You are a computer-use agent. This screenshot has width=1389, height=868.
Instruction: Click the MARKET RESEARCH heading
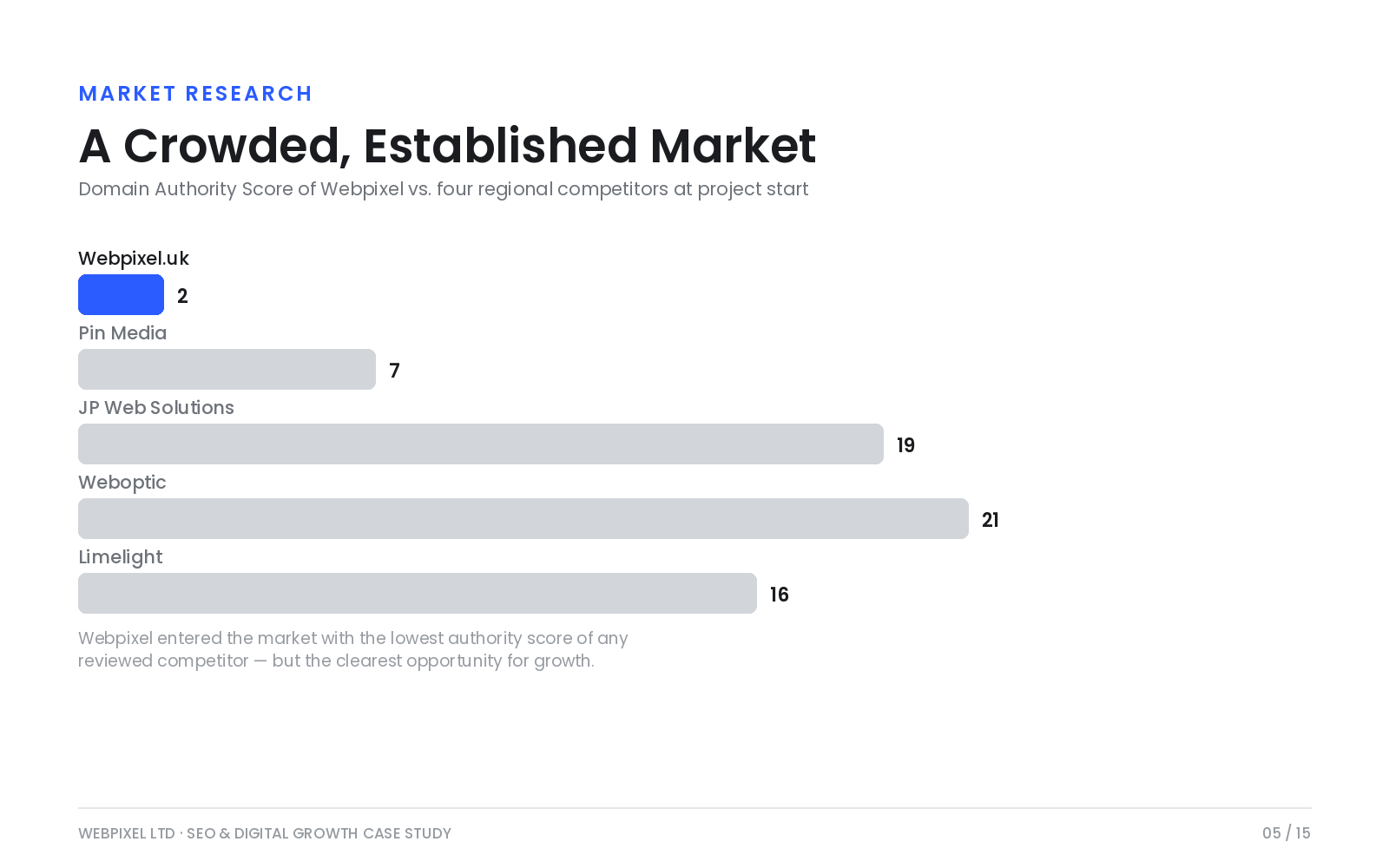click(x=195, y=94)
